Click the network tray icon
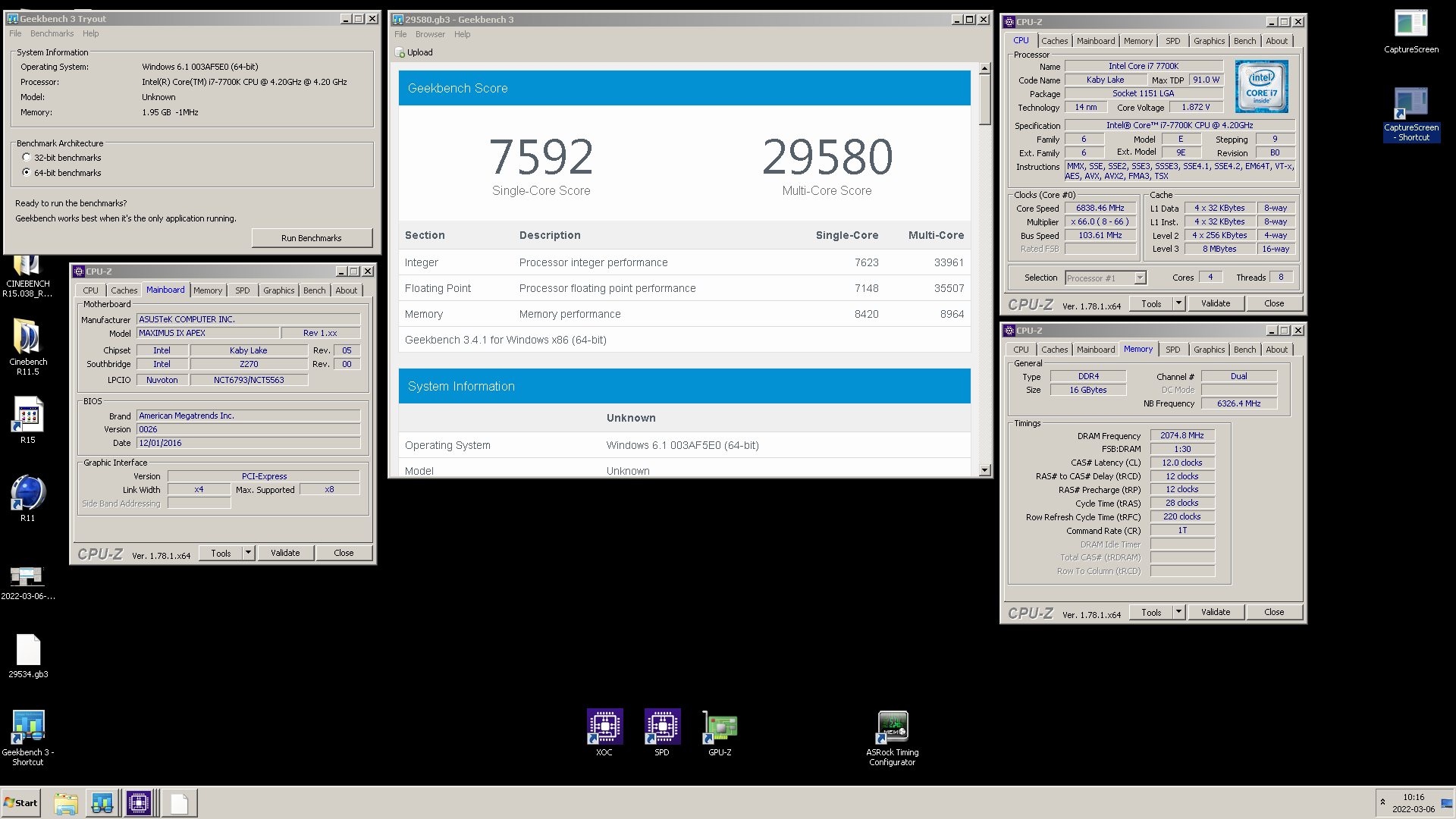Viewport: 1456px width, 819px height. (x=1446, y=803)
